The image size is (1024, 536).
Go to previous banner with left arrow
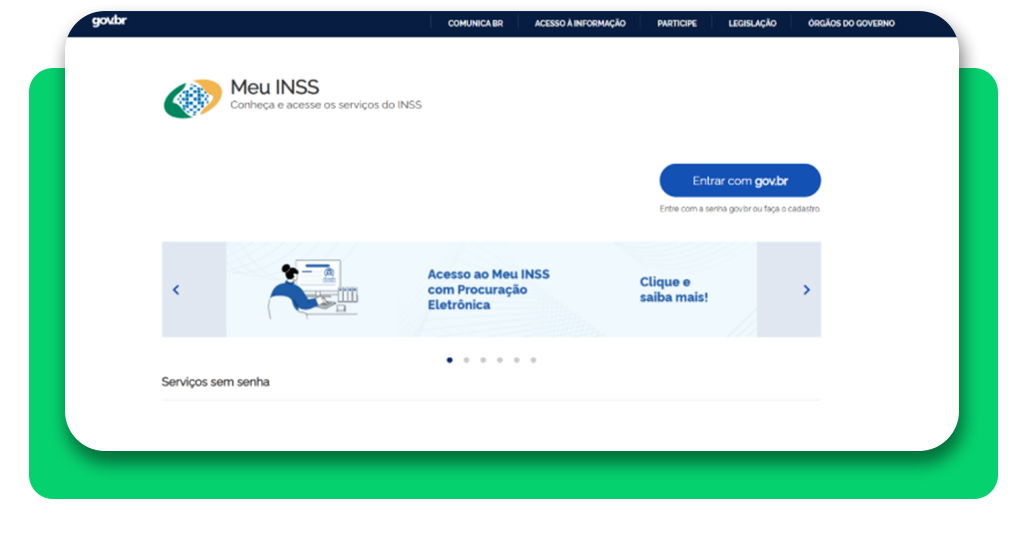(x=176, y=290)
